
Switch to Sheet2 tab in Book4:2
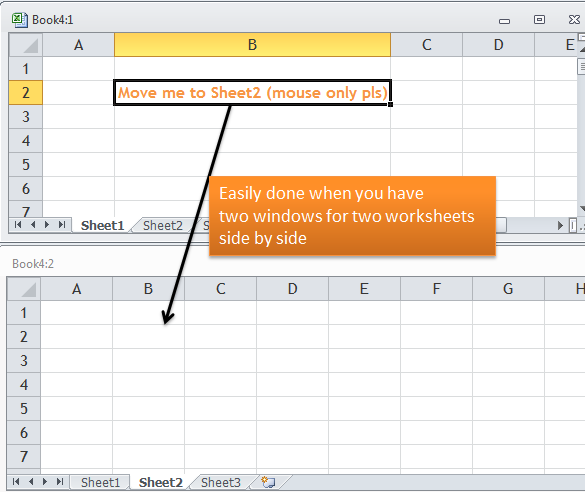[x=161, y=482]
